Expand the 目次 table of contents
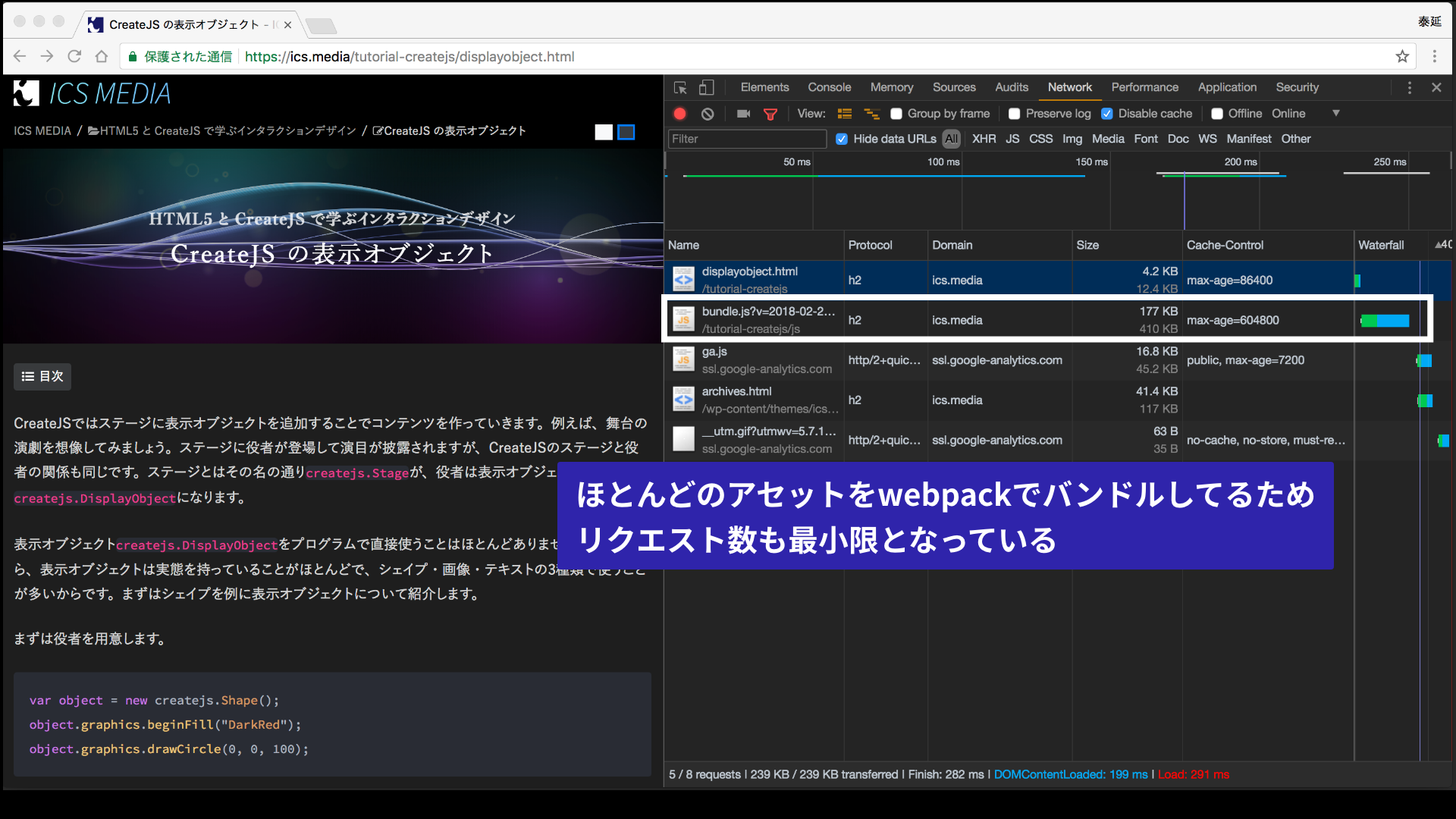 (x=42, y=376)
